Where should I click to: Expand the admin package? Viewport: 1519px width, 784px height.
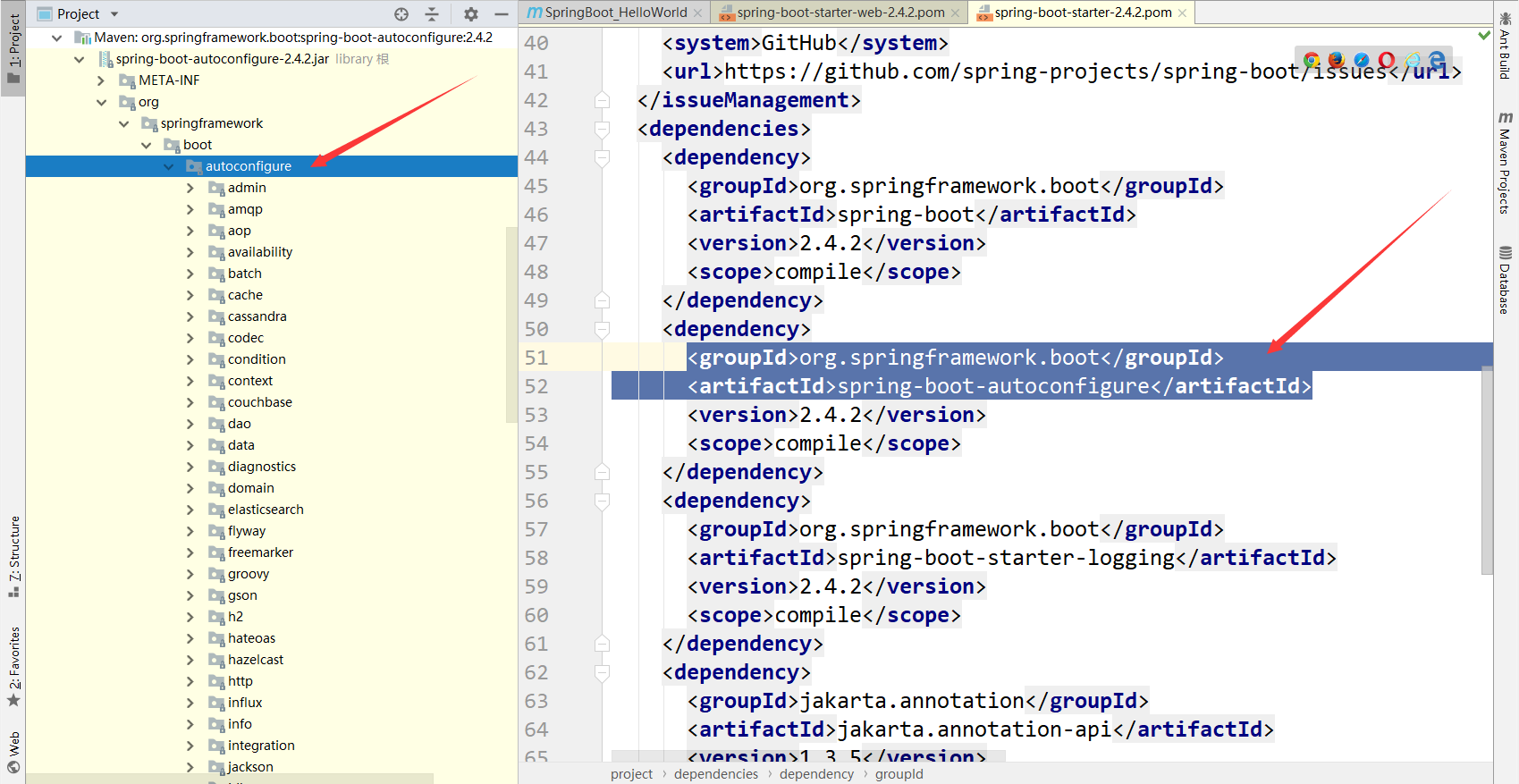click(190, 188)
